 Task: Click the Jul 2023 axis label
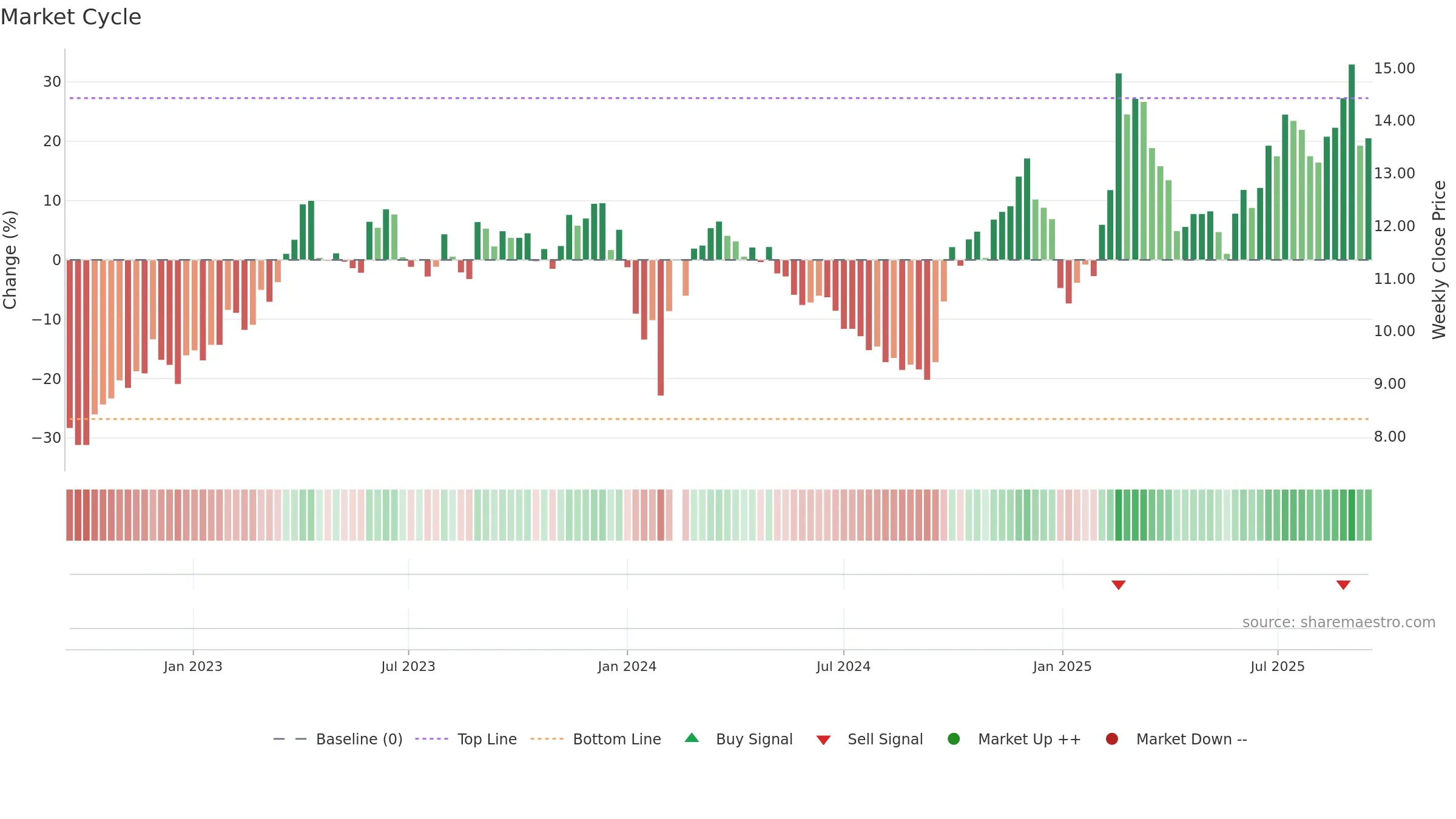point(408,667)
